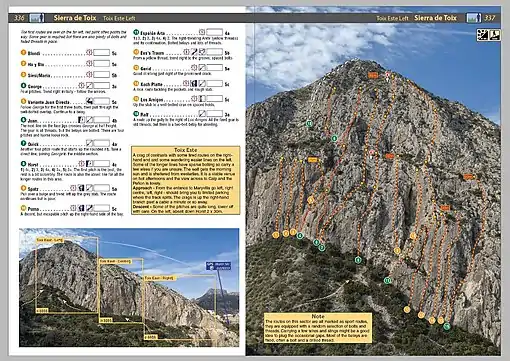Click the crag icon beside page number 336

point(37,18)
